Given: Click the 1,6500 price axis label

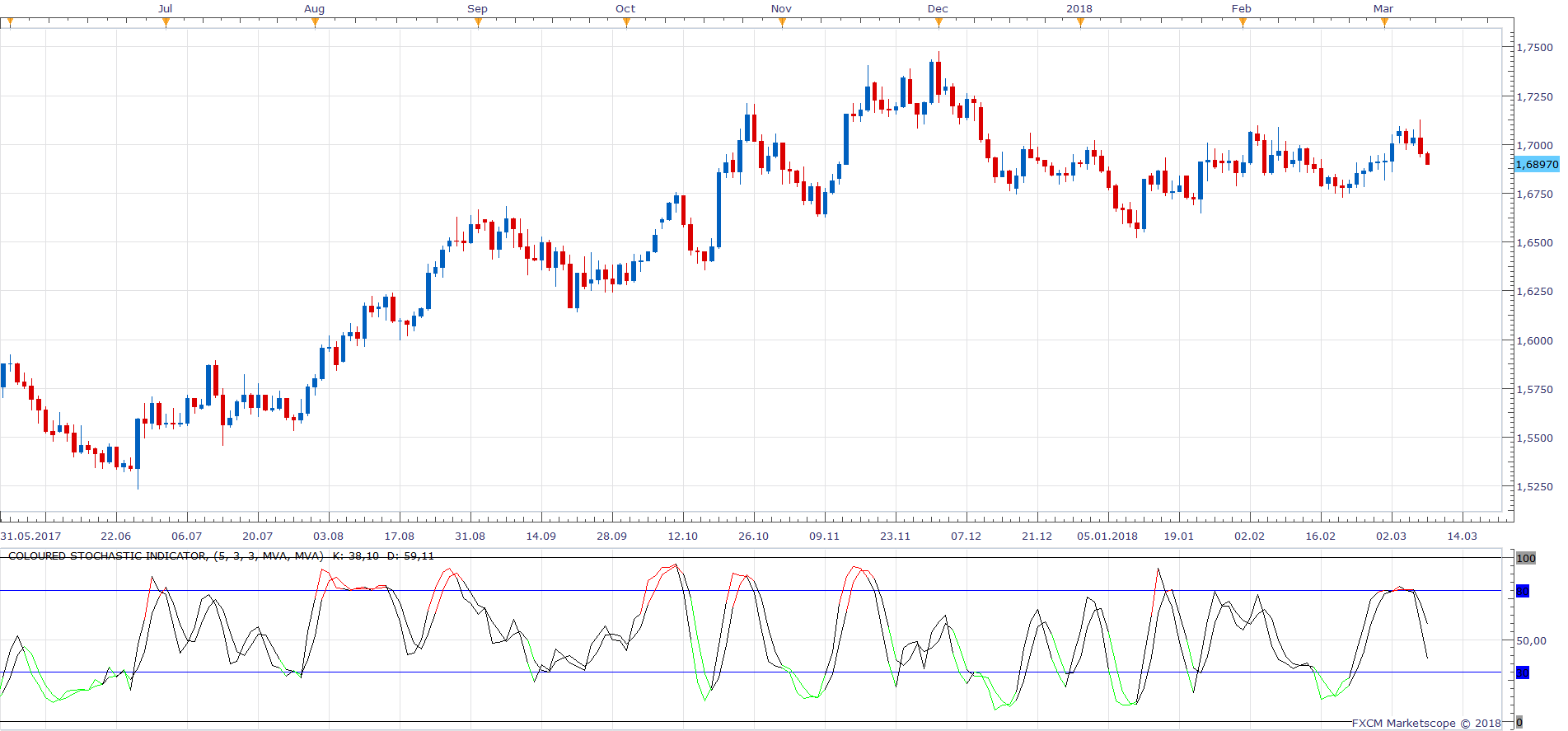Looking at the screenshot, I should pyautogui.click(x=1535, y=243).
